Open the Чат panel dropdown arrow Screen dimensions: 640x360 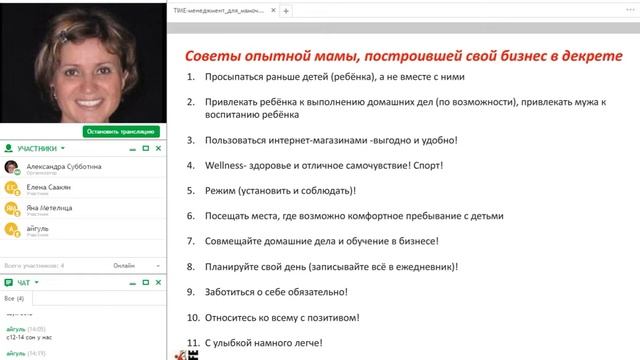[x=37, y=282]
